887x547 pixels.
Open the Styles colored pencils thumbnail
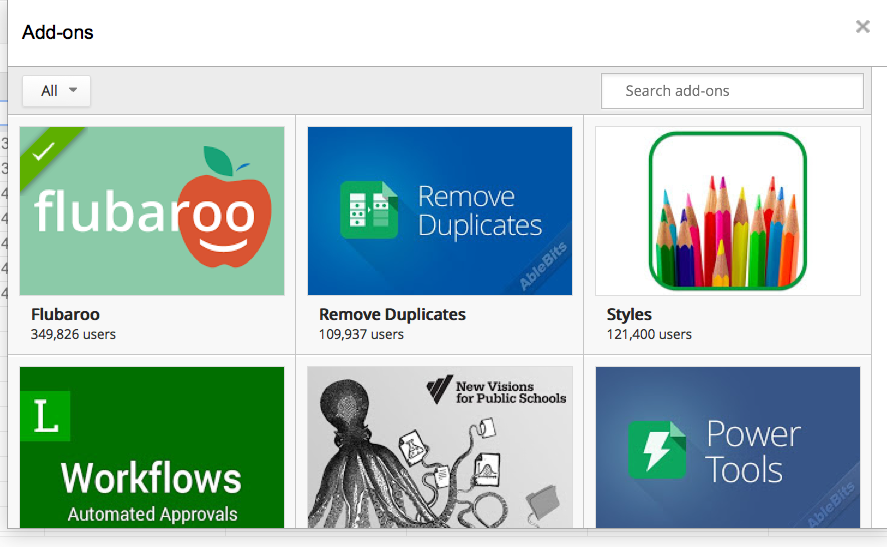tap(727, 210)
